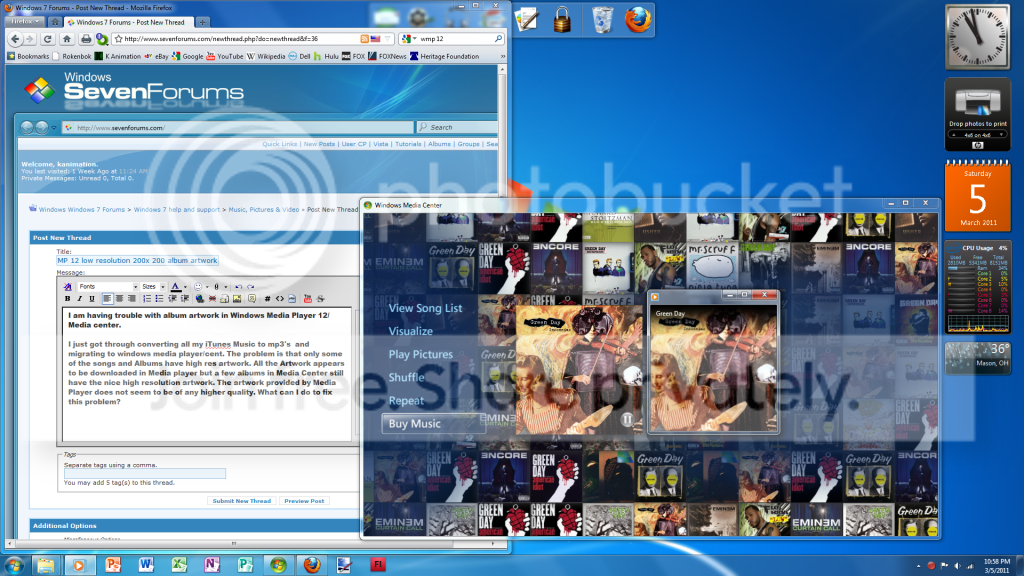Redo edit in message editor

point(251,287)
